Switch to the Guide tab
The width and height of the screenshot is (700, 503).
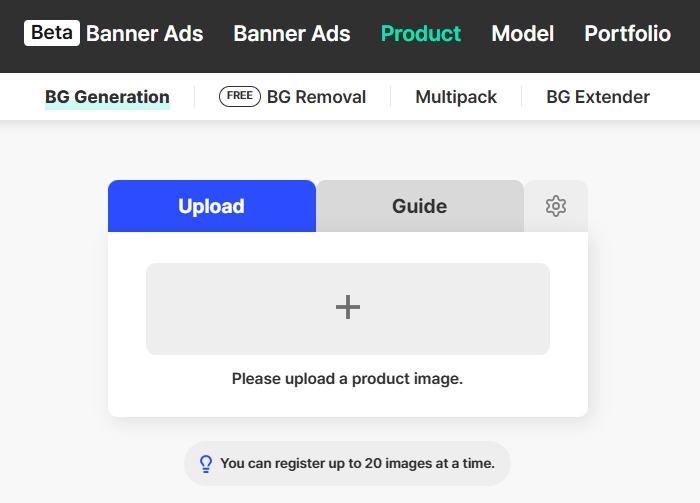pyautogui.click(x=420, y=206)
